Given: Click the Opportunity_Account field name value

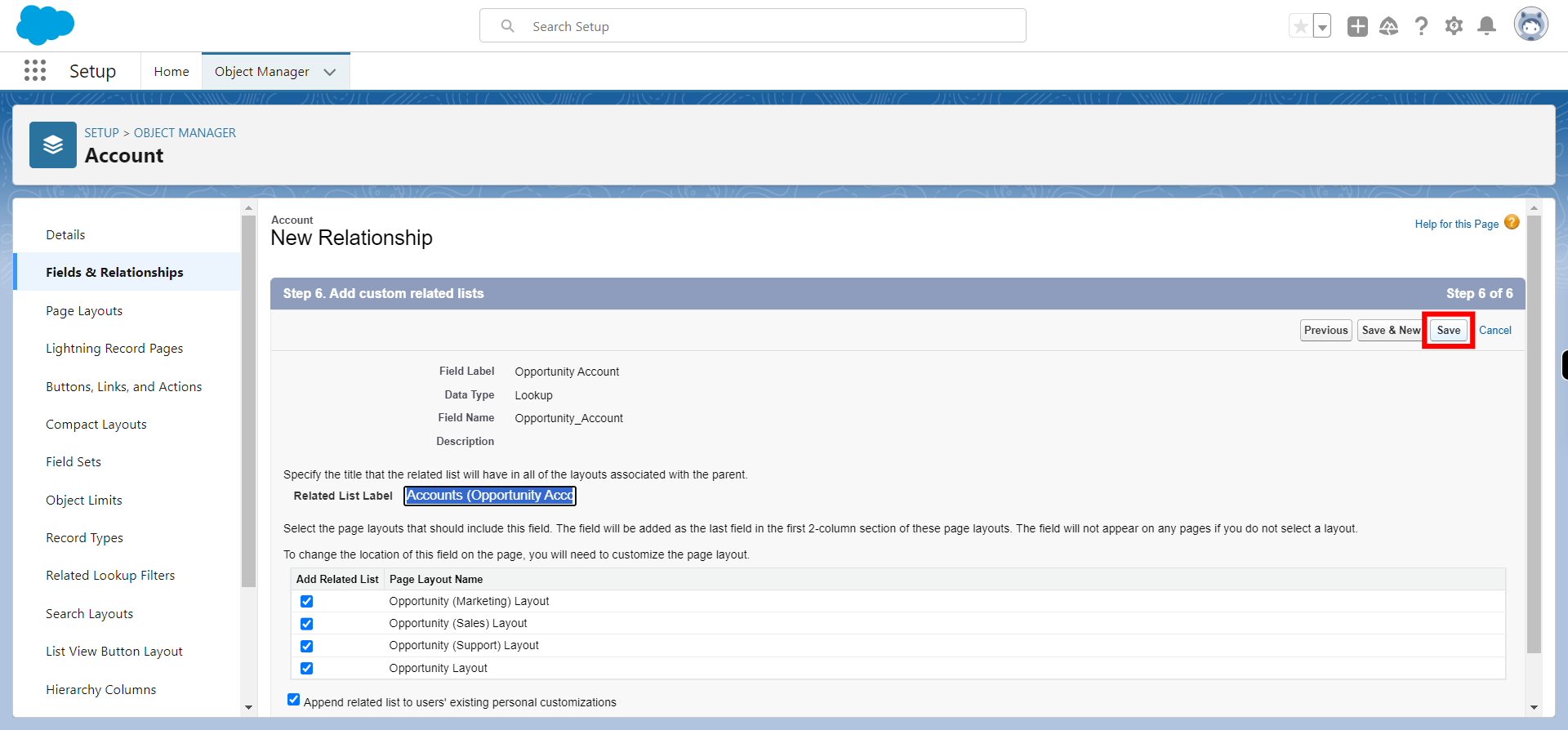Looking at the screenshot, I should 568,418.
